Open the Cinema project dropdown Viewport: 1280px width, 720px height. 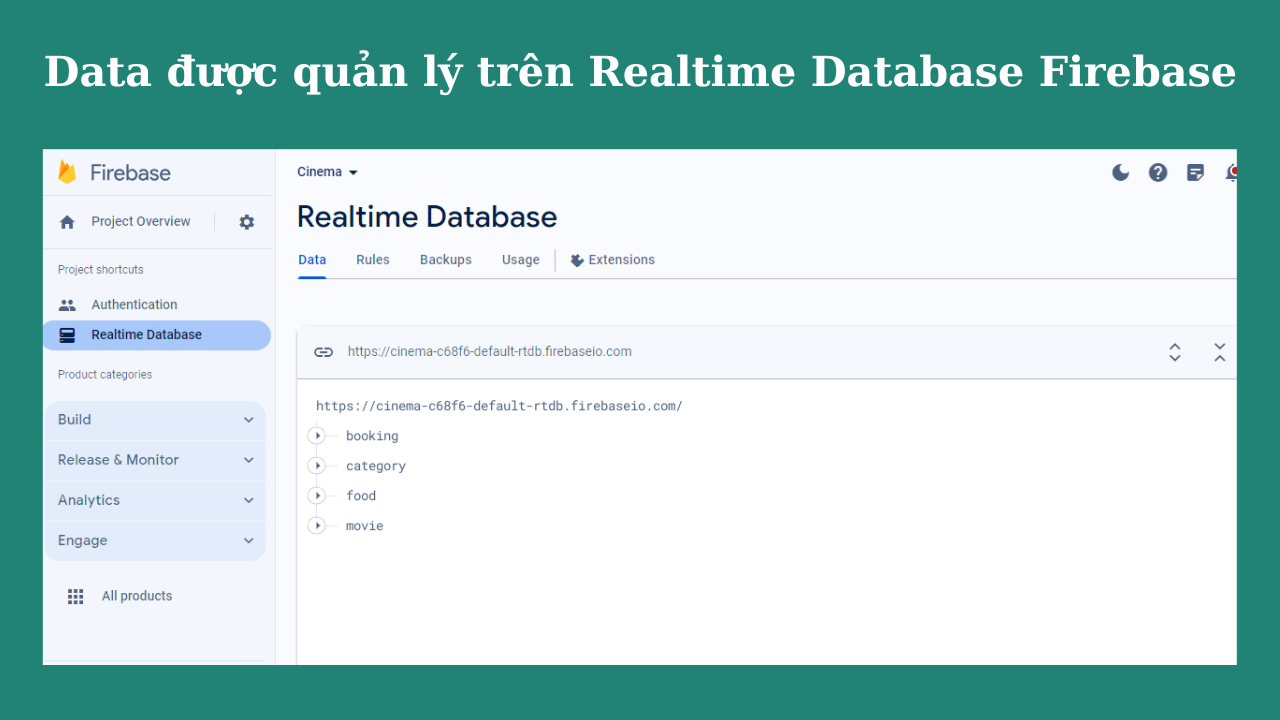327,172
